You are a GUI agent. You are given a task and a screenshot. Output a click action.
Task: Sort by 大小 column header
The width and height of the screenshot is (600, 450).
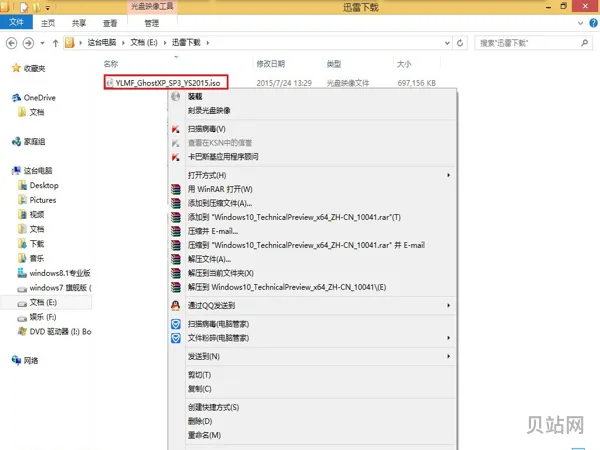pyautogui.click(x=404, y=64)
